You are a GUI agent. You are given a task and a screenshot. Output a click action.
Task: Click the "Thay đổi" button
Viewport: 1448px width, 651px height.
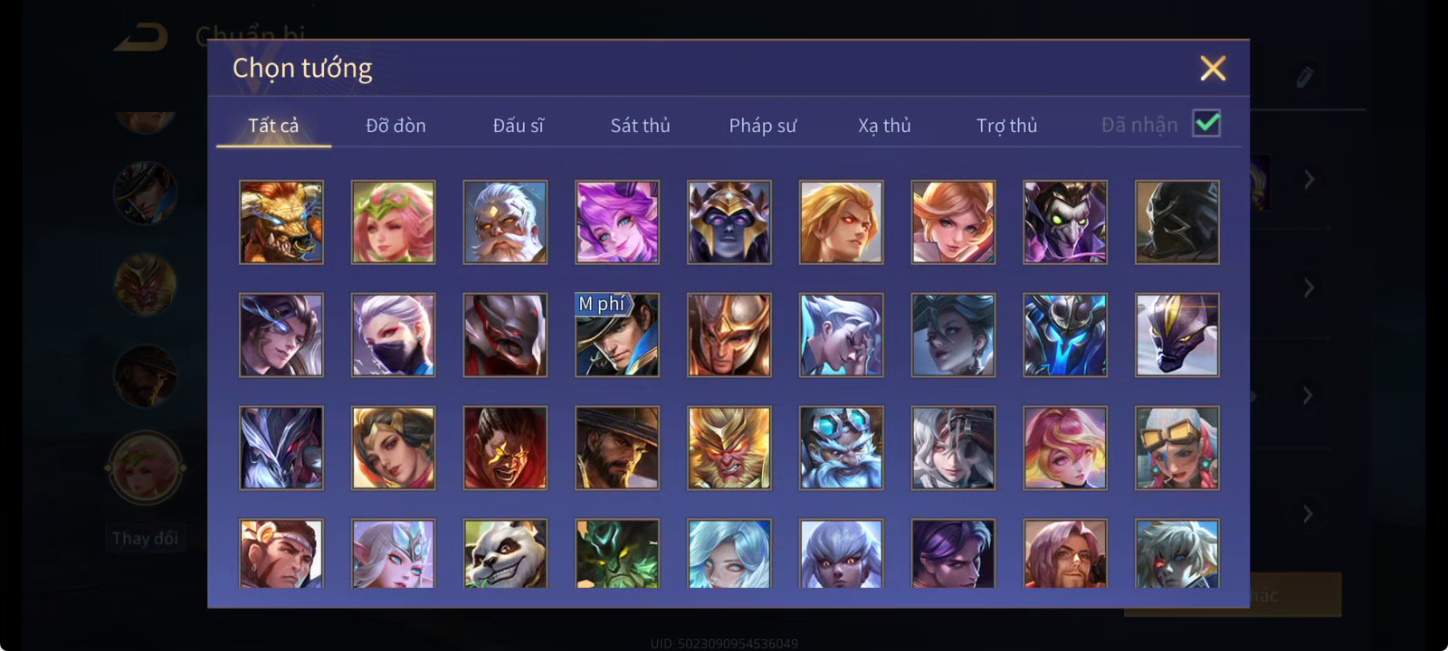[x=145, y=538]
